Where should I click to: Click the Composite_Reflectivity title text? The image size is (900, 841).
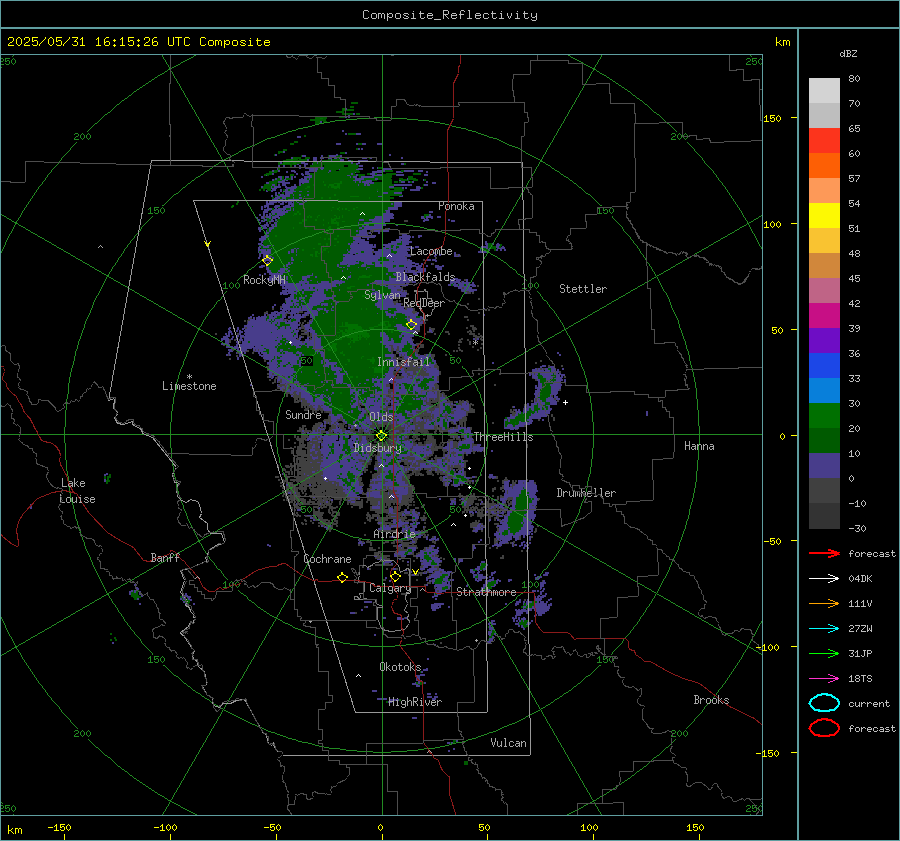click(x=450, y=15)
